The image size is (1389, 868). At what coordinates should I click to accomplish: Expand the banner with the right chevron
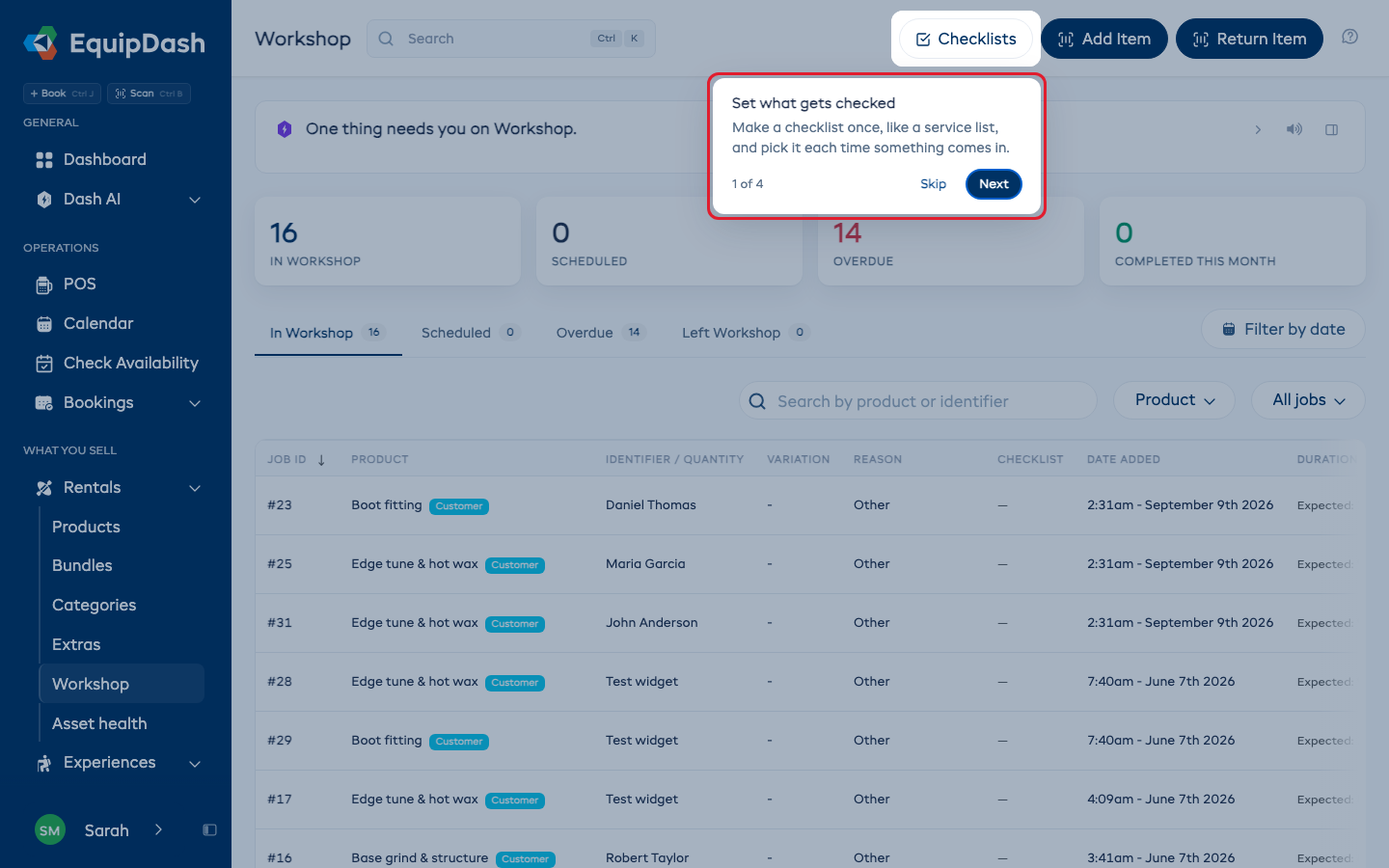pyautogui.click(x=1258, y=129)
